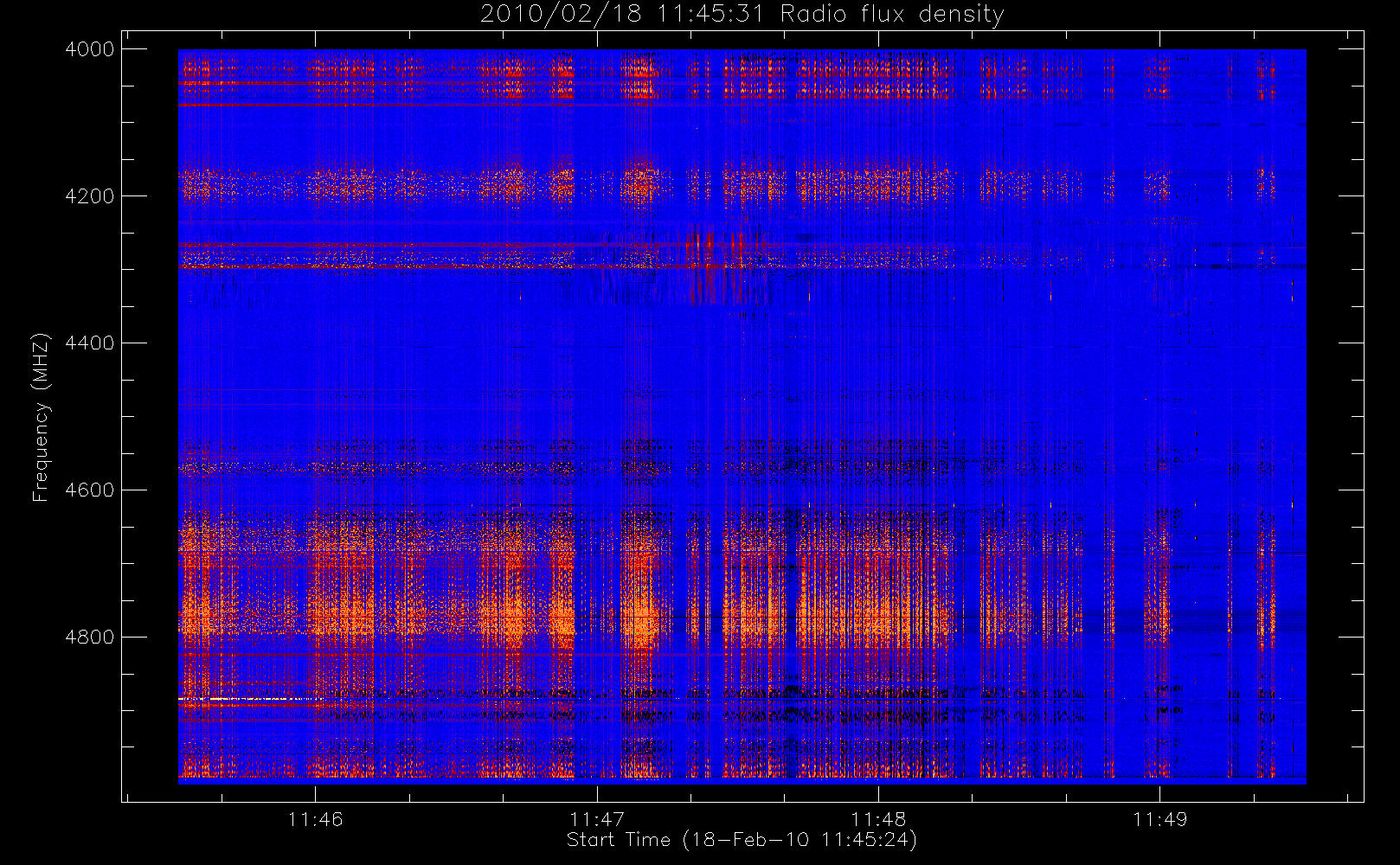The height and width of the screenshot is (865, 1400).
Task: Click the "Frequency (MHZ)" axis label
Action: 40,418
